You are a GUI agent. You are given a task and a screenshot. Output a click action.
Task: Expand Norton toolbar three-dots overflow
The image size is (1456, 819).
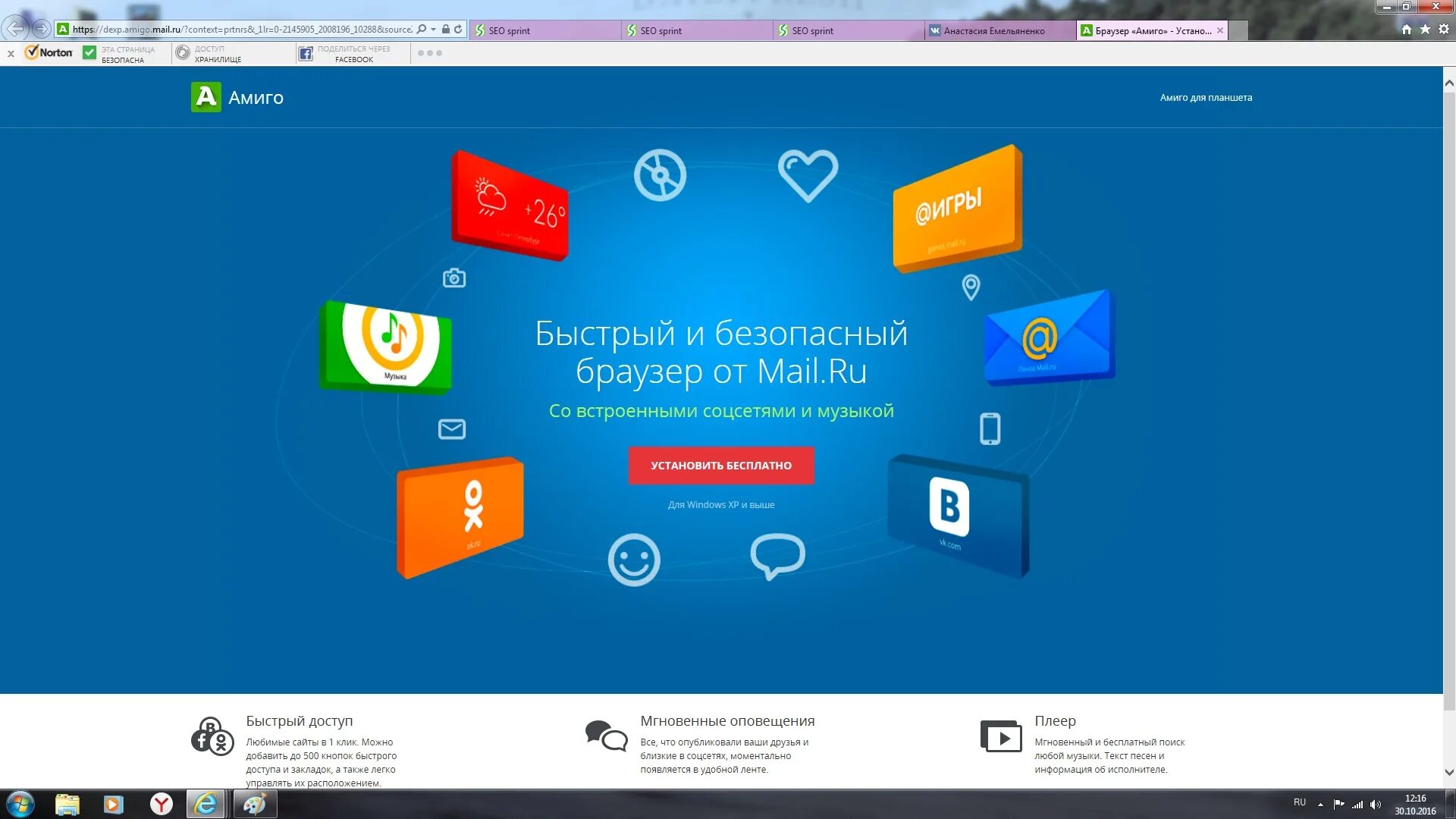tap(429, 53)
